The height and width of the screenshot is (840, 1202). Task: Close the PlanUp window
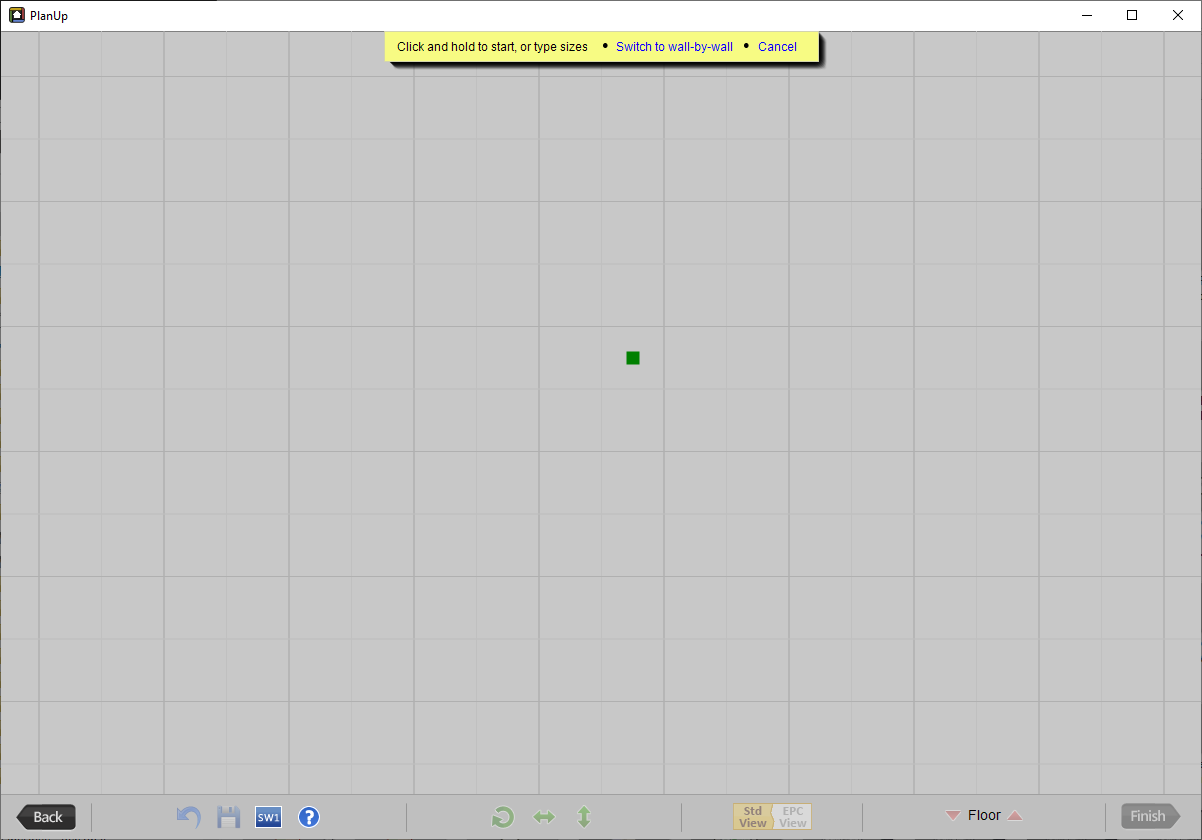(1178, 15)
